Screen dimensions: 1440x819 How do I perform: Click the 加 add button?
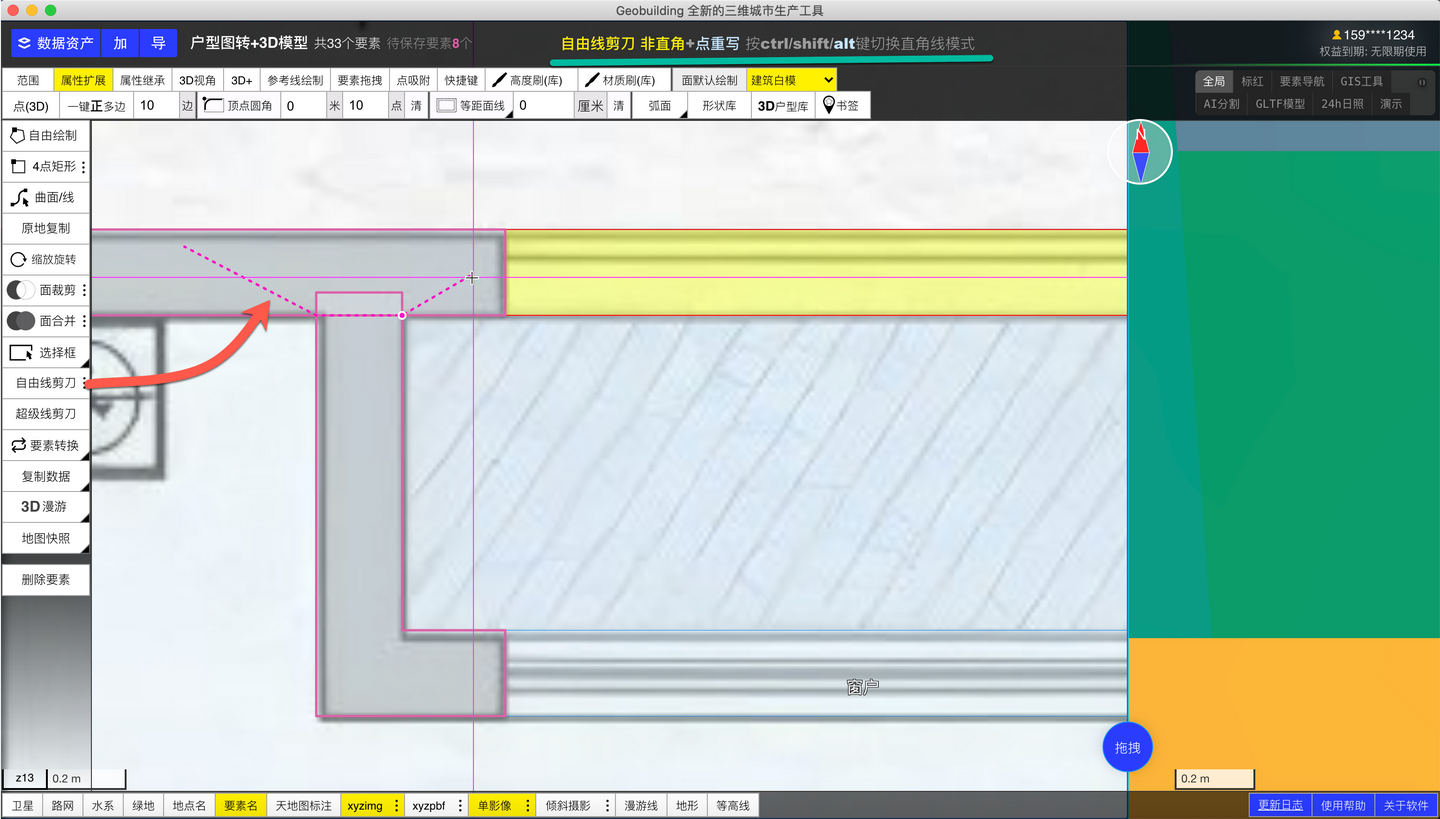[120, 43]
